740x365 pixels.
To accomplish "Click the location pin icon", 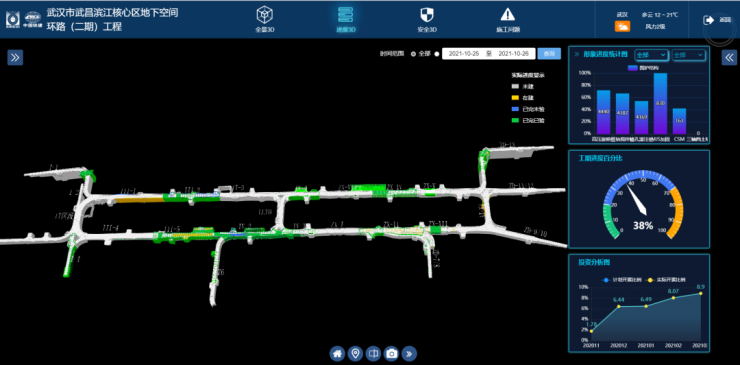I will 355,353.
